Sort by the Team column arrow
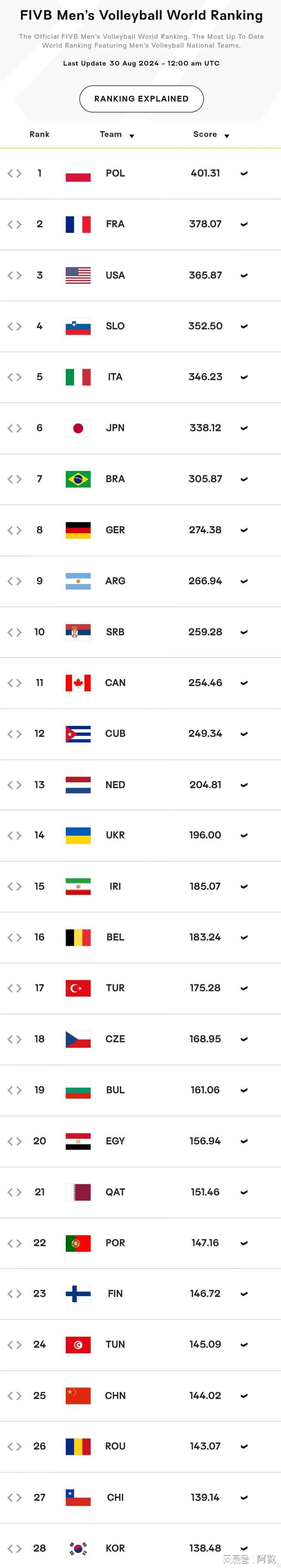The image size is (281, 1568). click(x=132, y=136)
